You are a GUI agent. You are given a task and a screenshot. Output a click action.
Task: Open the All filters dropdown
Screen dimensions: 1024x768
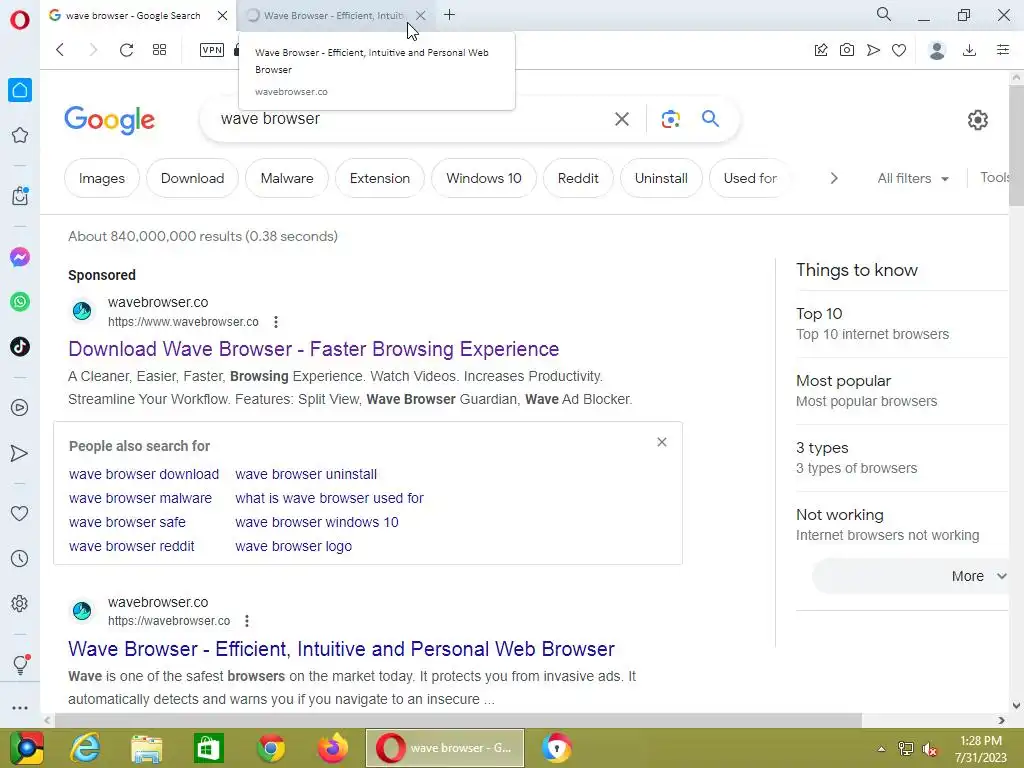[x=913, y=178]
